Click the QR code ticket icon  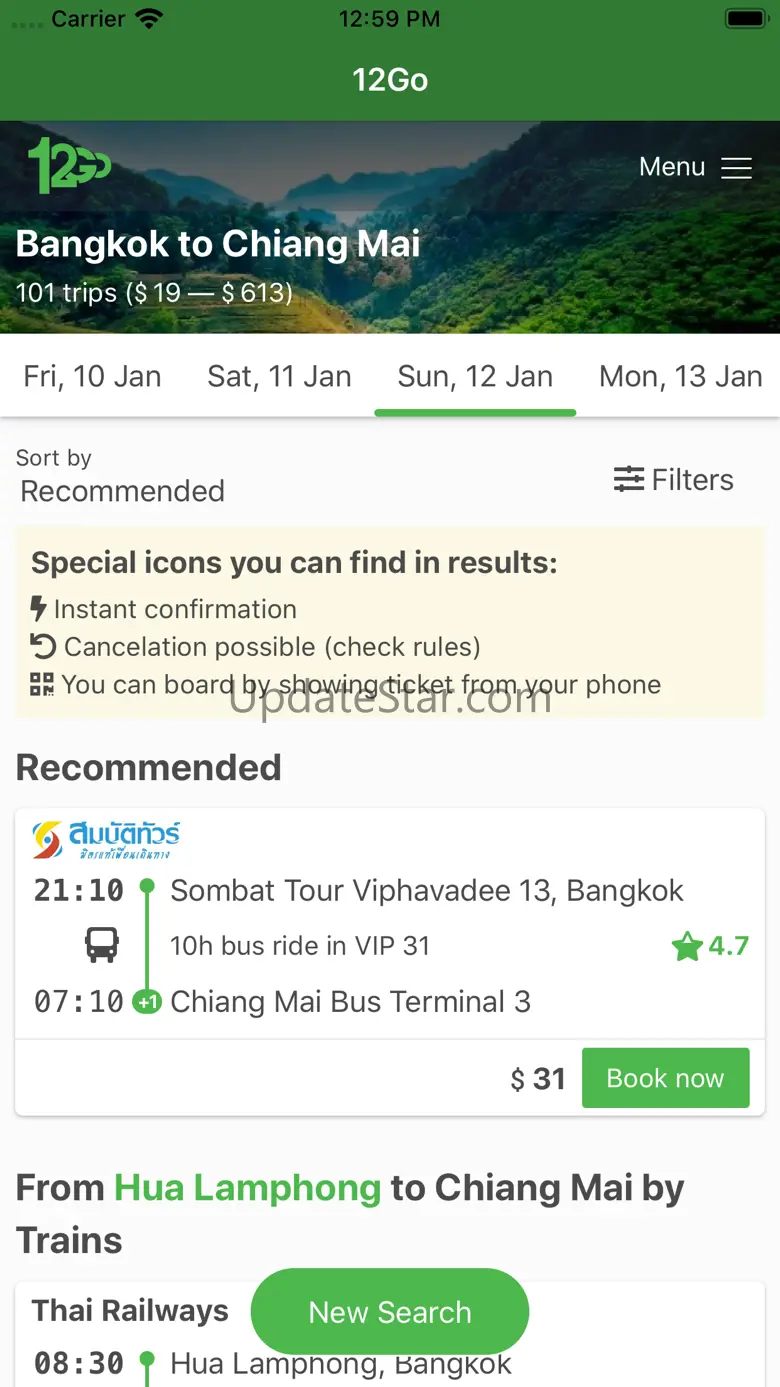pos(42,685)
